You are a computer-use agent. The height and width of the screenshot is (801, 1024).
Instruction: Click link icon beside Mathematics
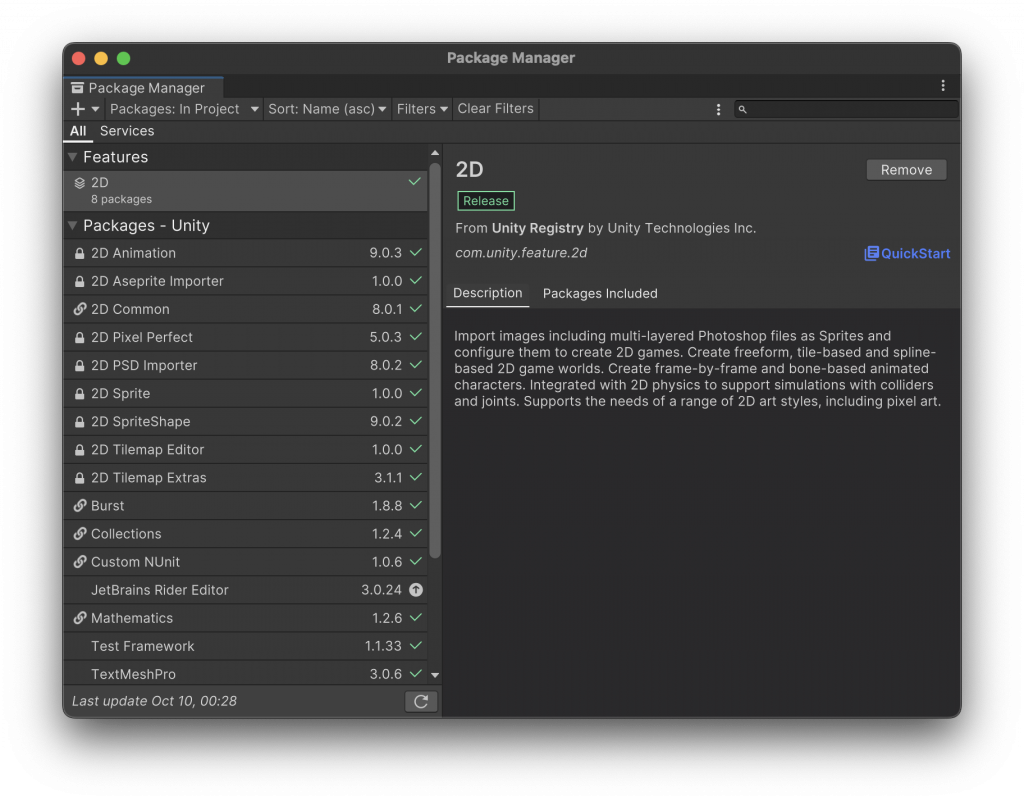click(x=80, y=618)
